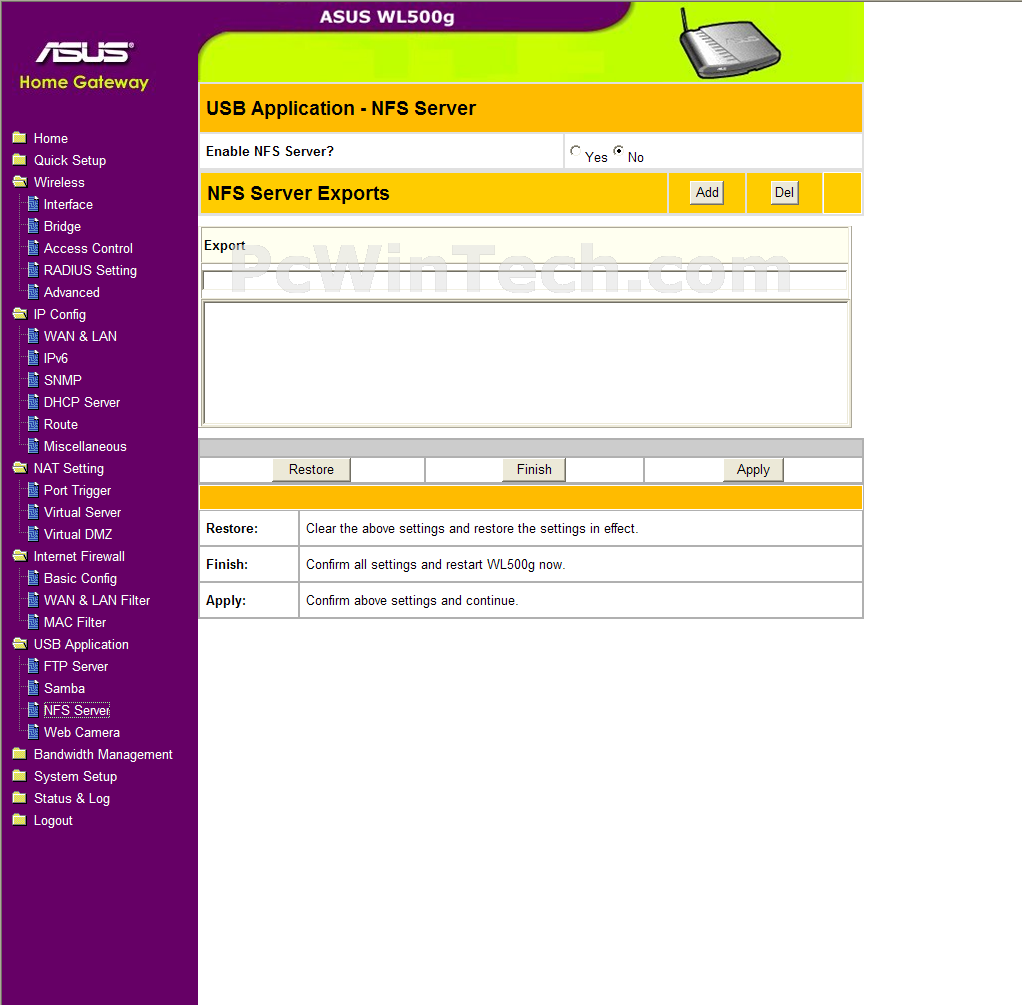Go to Bandwidth Management
The width and height of the screenshot is (1022, 1005).
tap(103, 755)
